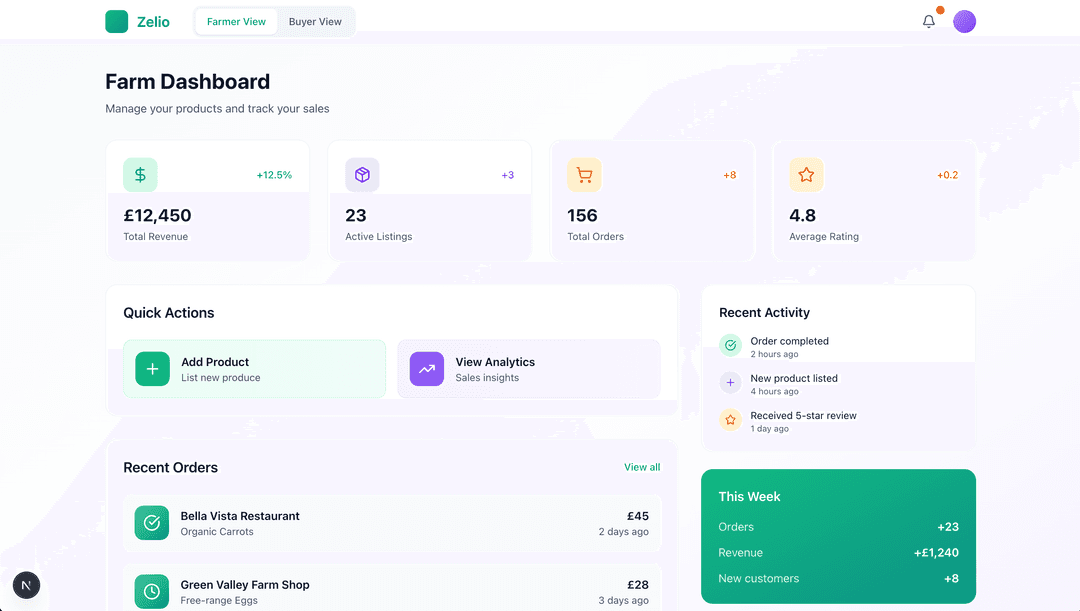This screenshot has height=611, width=1080.
Task: Click New product listed activity text
Action: pyautogui.click(x=794, y=378)
